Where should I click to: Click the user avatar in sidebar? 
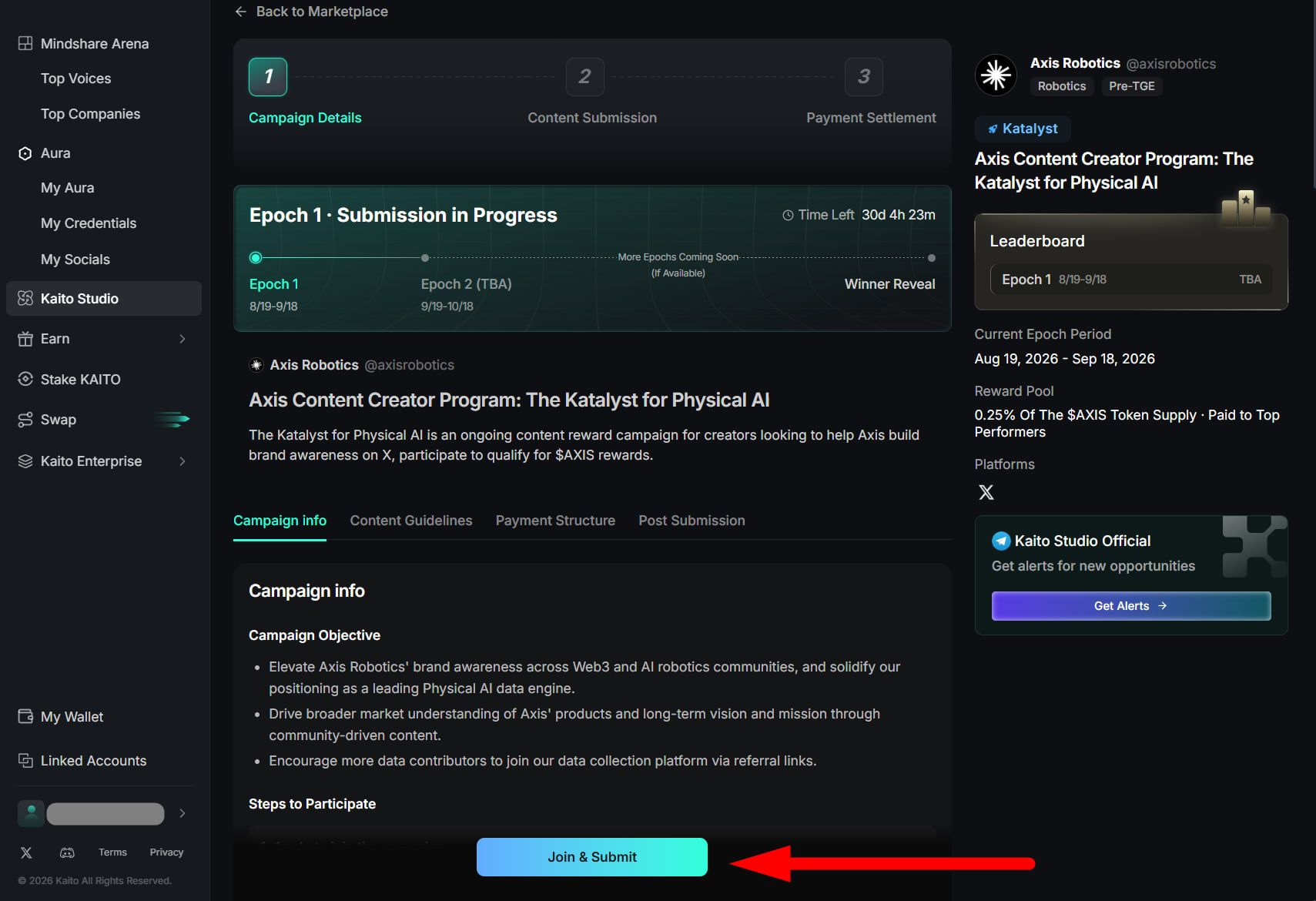pos(31,813)
